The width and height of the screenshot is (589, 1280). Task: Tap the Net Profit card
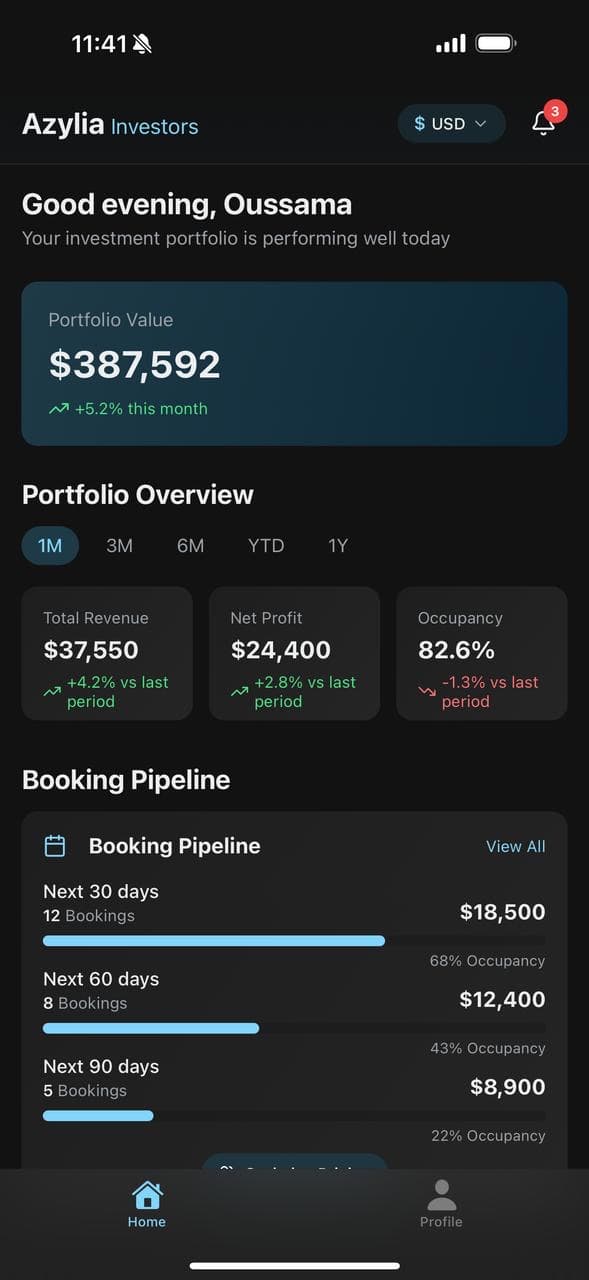(x=294, y=652)
